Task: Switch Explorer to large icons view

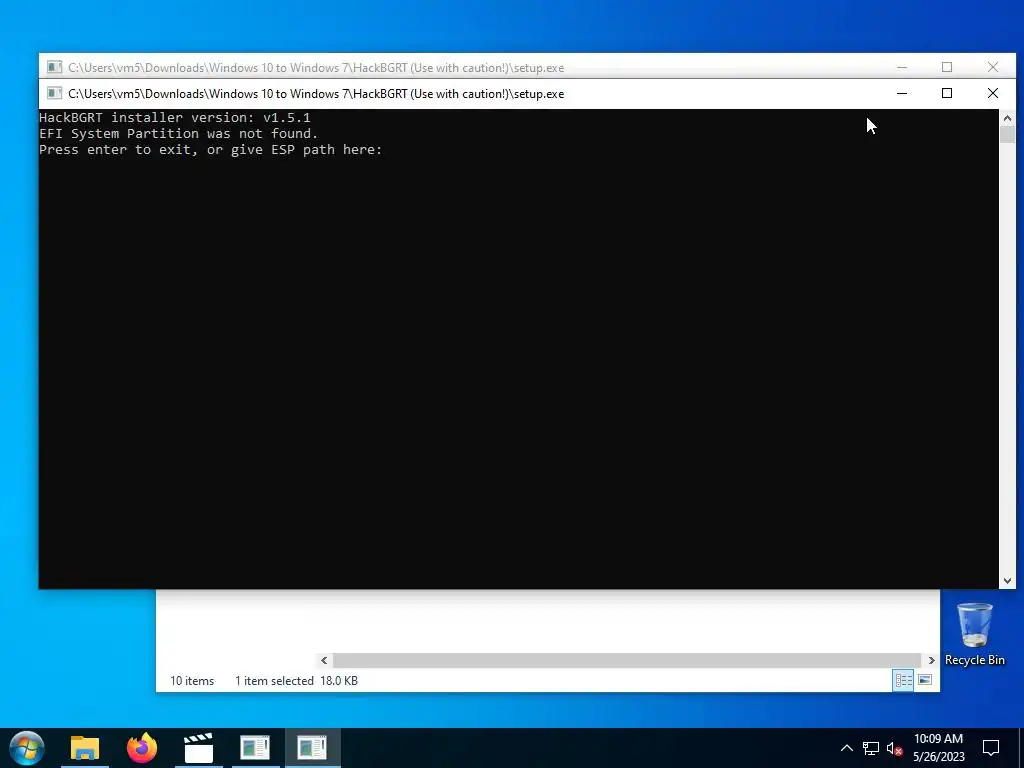Action: click(x=925, y=680)
